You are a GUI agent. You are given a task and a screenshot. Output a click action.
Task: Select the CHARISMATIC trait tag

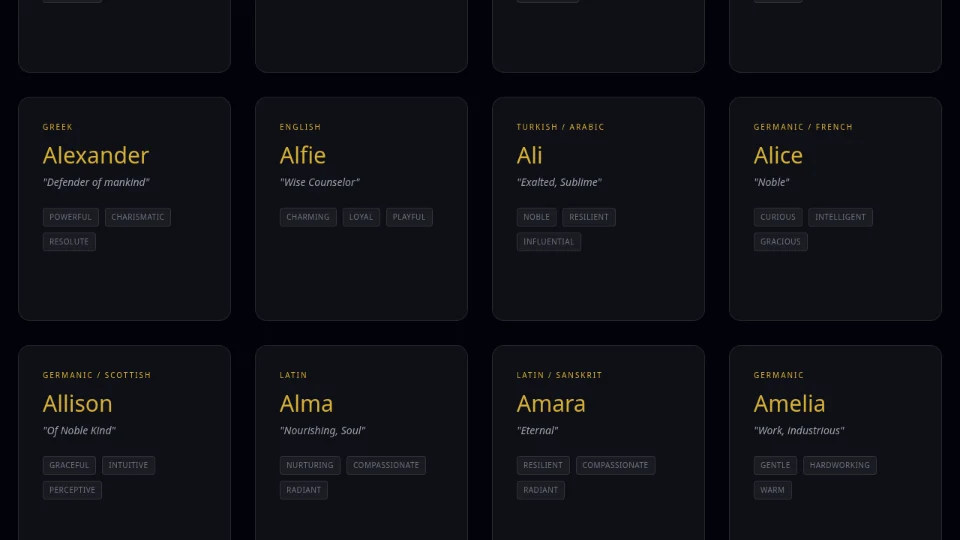[138, 217]
